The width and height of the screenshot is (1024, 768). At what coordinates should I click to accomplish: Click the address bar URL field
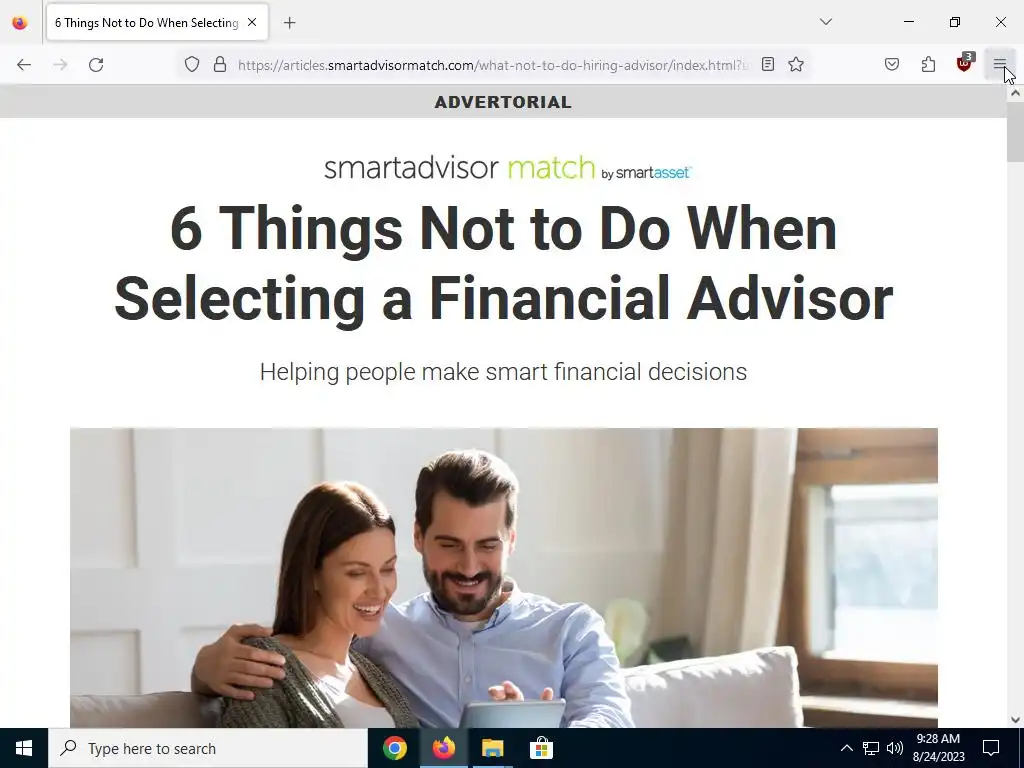pyautogui.click(x=493, y=65)
